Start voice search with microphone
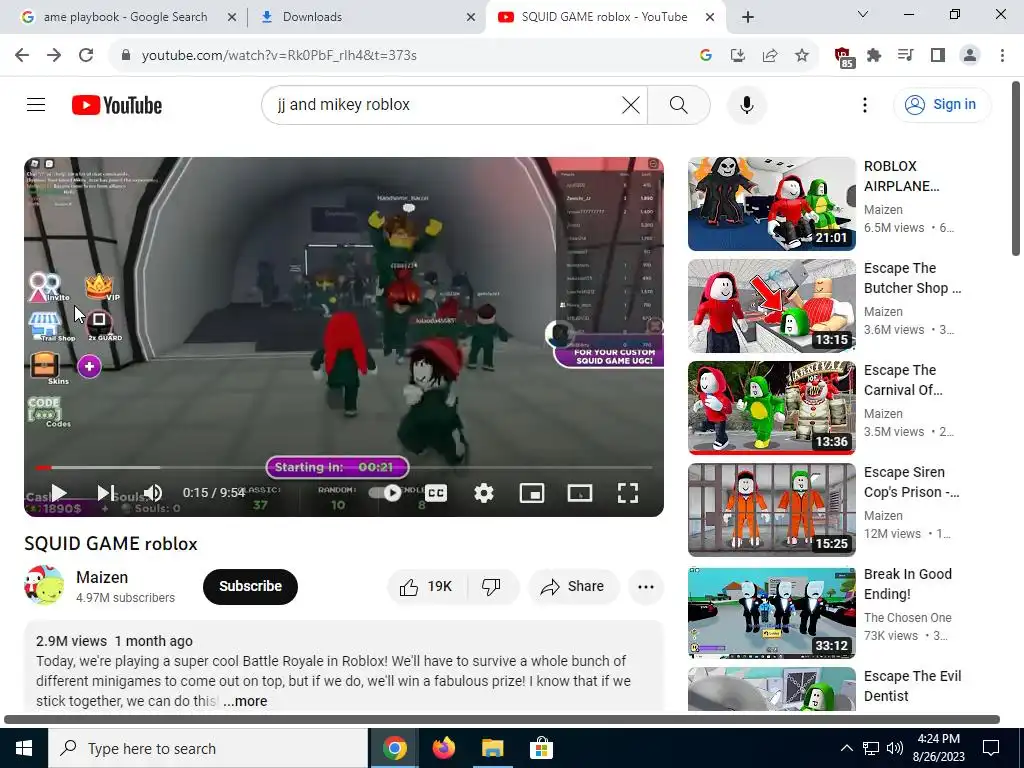1024x768 pixels. pyautogui.click(x=746, y=105)
